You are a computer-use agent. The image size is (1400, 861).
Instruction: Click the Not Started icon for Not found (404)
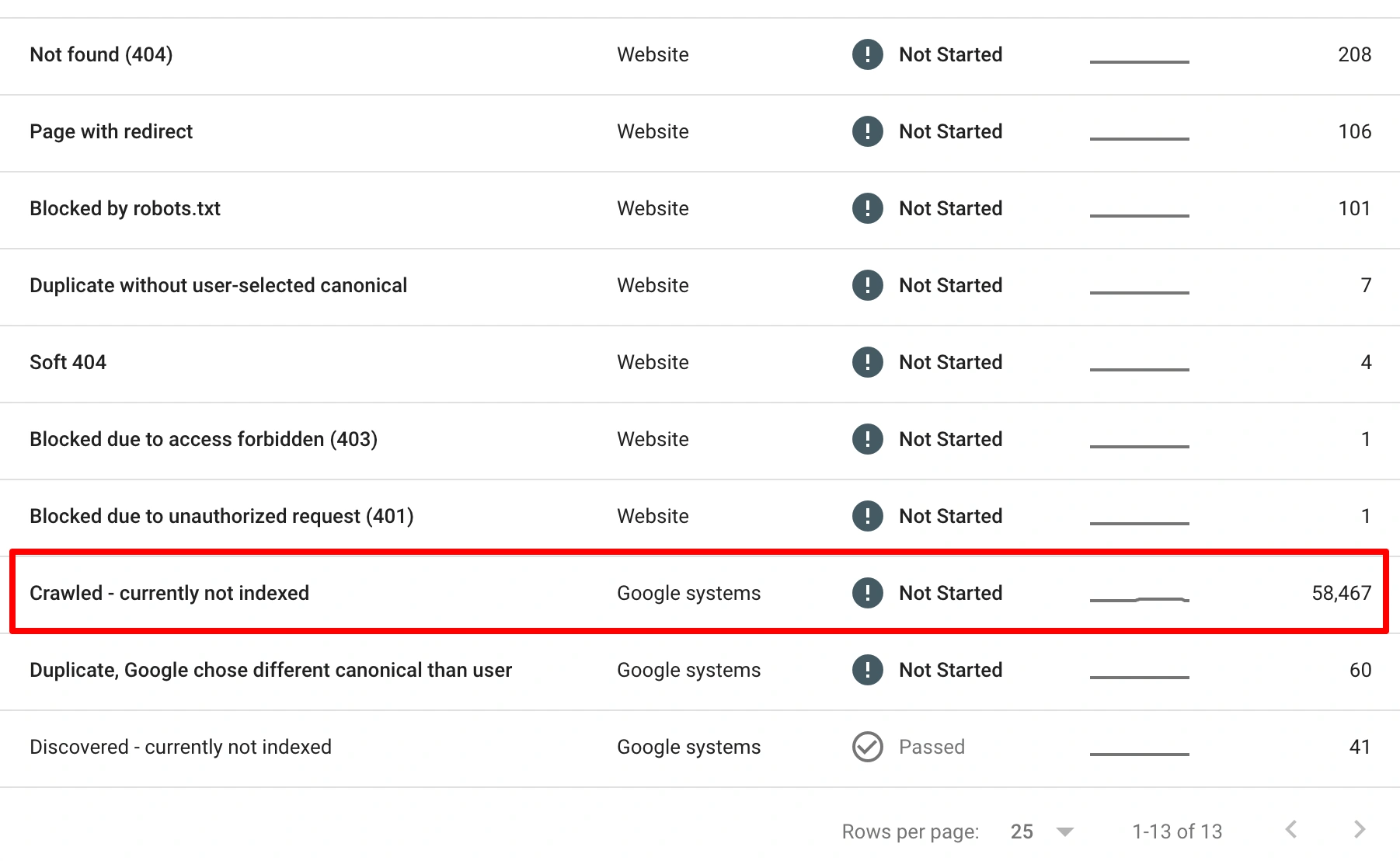click(867, 54)
